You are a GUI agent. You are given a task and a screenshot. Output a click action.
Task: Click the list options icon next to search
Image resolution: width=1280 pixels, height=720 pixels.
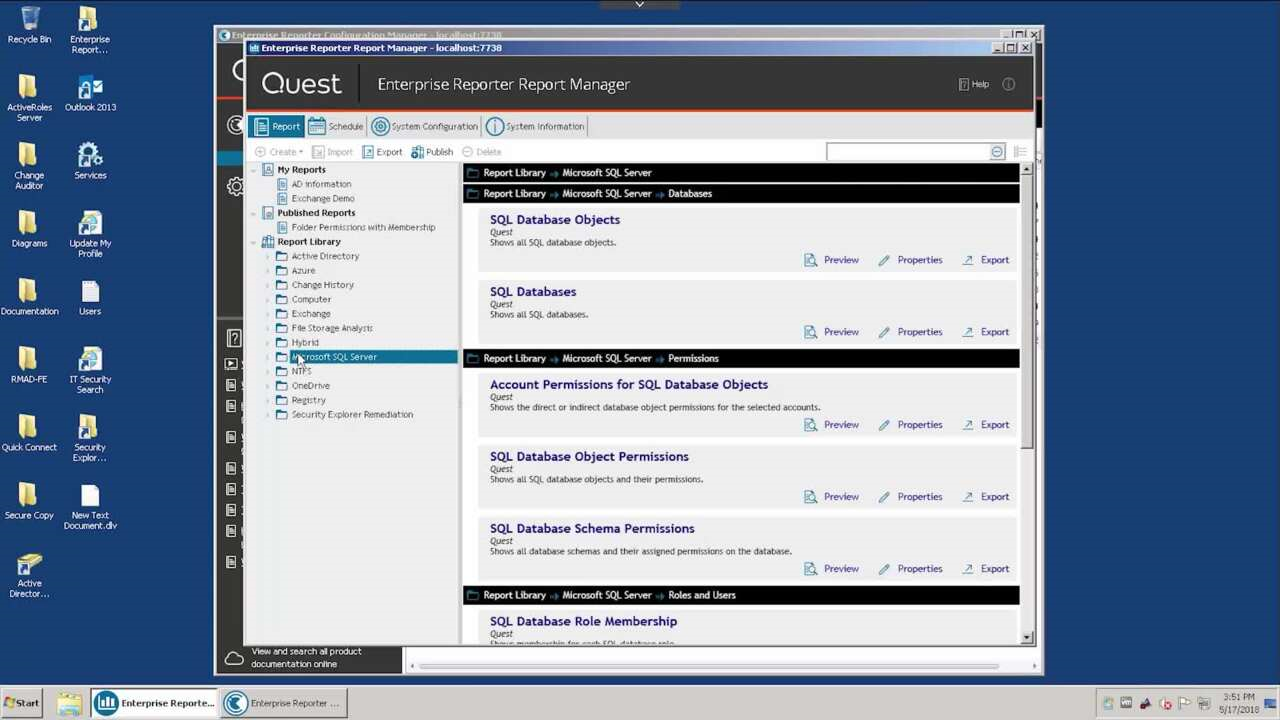[1019, 151]
